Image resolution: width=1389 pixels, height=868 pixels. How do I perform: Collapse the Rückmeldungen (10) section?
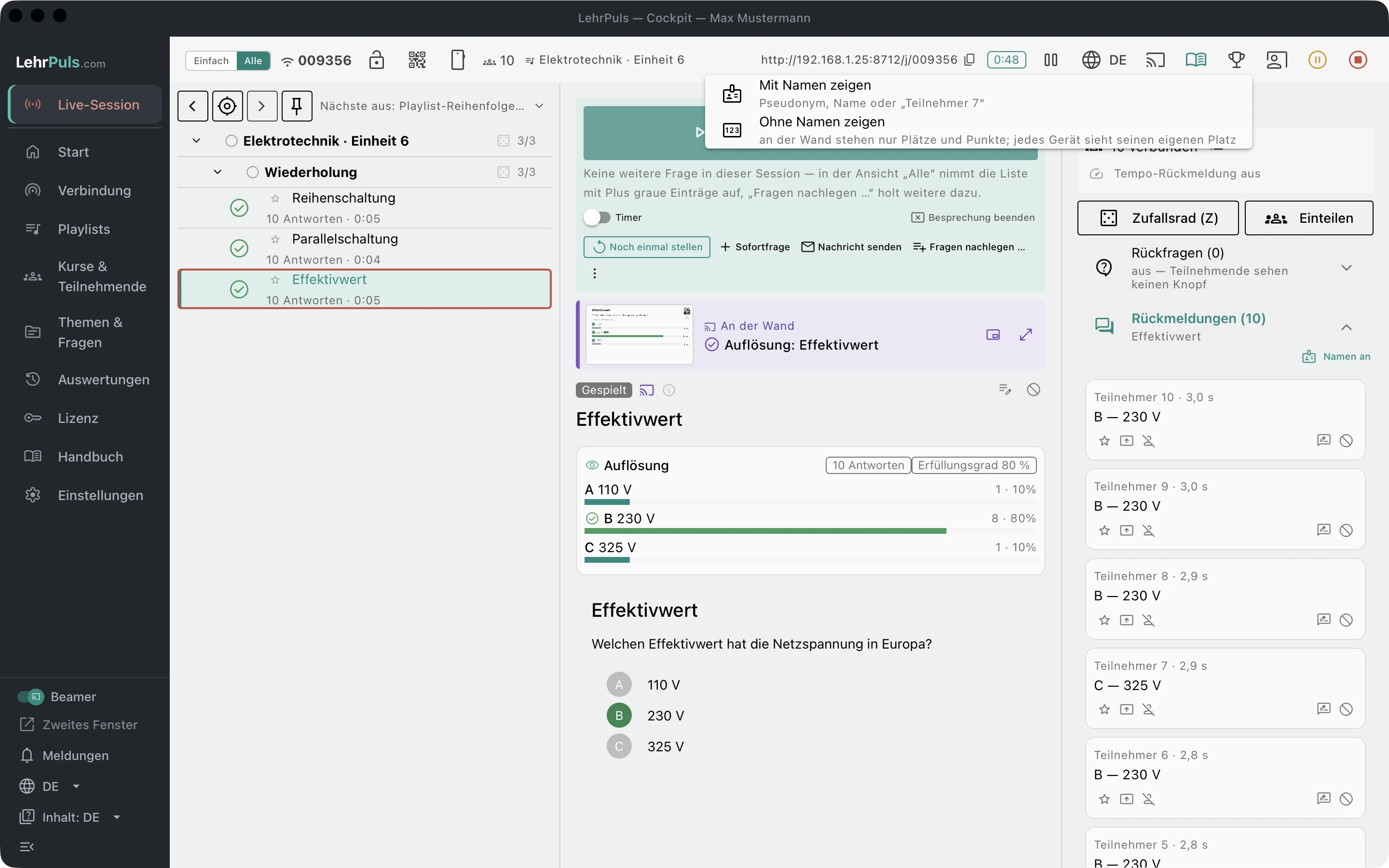[1346, 327]
